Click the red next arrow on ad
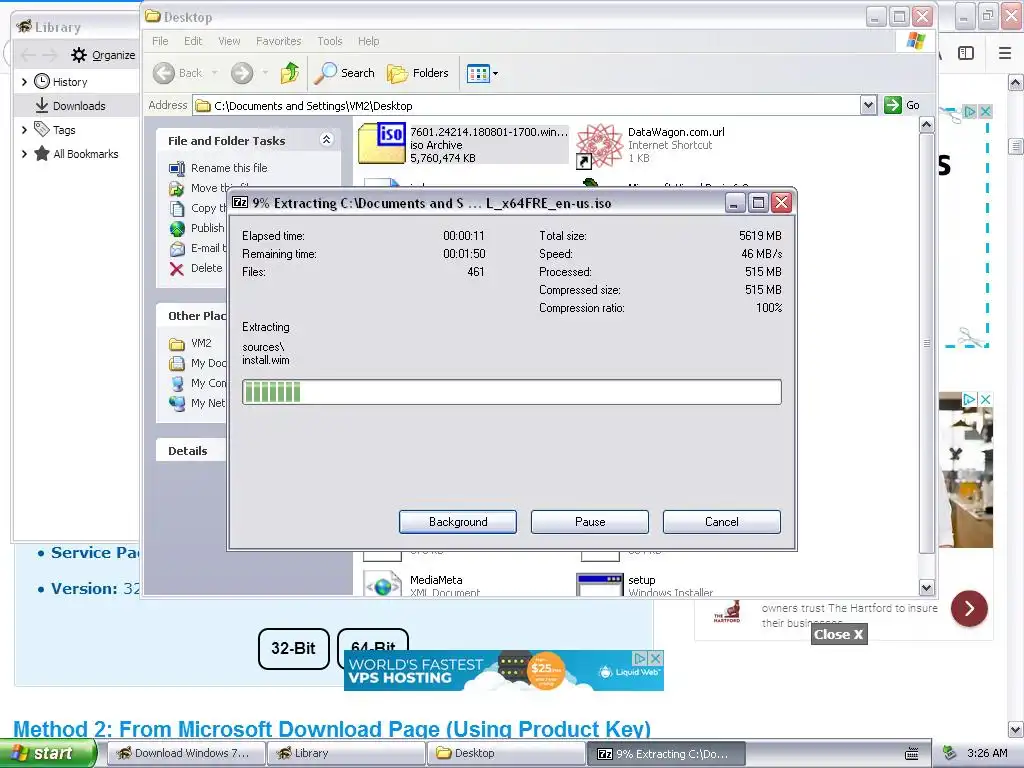Viewport: 1024px width, 768px height. pos(969,609)
